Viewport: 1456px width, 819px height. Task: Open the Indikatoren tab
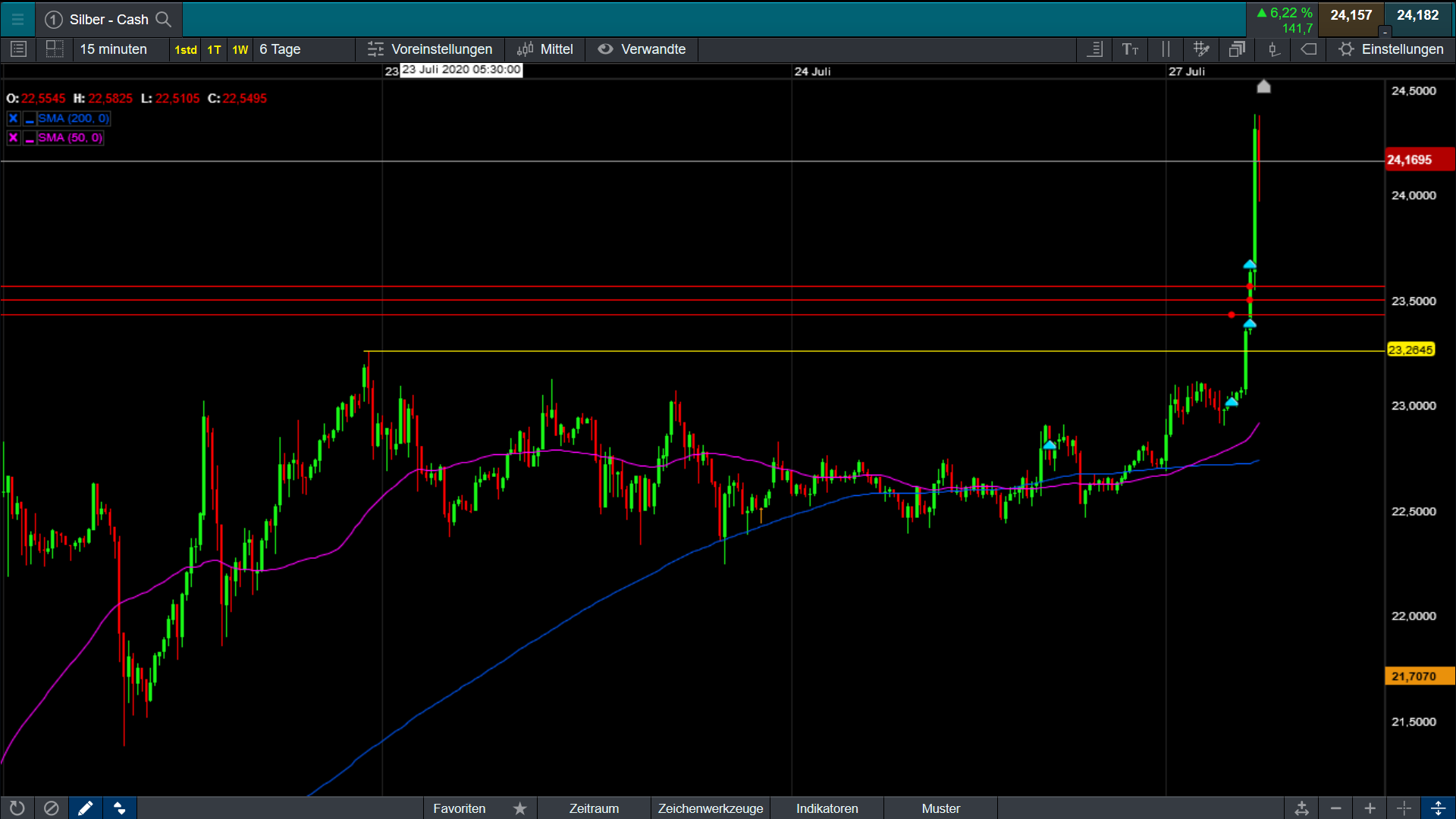[x=827, y=808]
